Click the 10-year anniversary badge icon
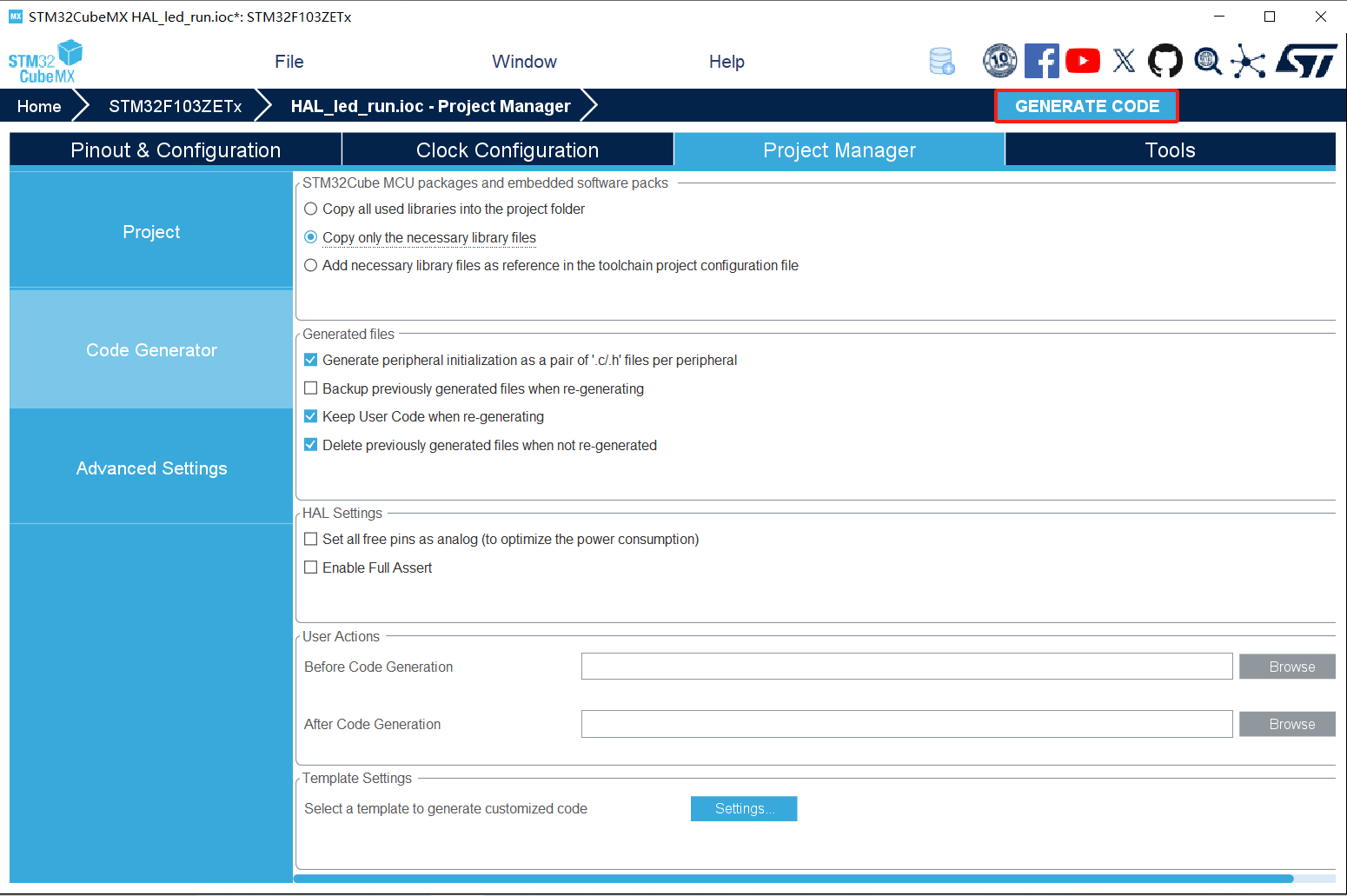 [999, 61]
